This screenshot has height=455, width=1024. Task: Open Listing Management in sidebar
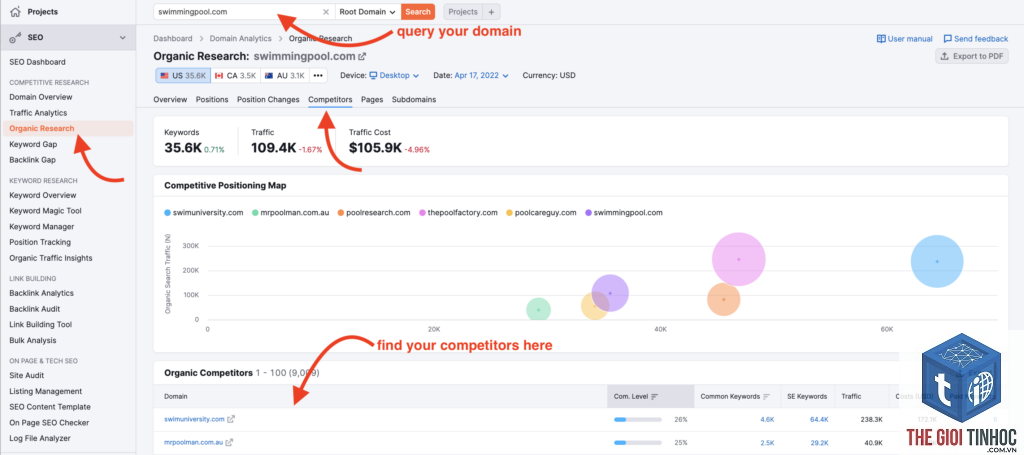coord(46,391)
